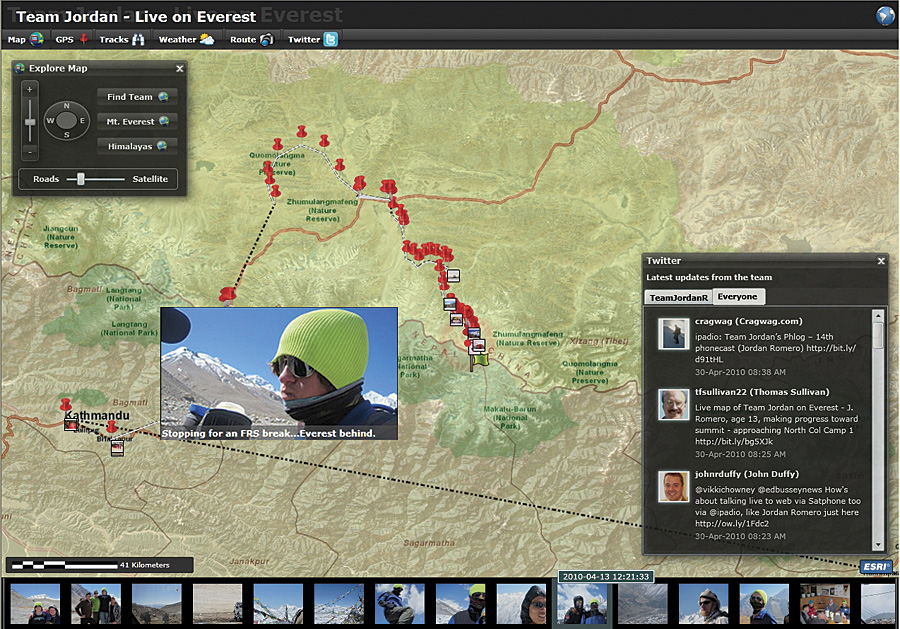The image size is (900, 629).
Task: Click the 2010-04-13 12:21:33 timestamp label
Action: click(606, 577)
